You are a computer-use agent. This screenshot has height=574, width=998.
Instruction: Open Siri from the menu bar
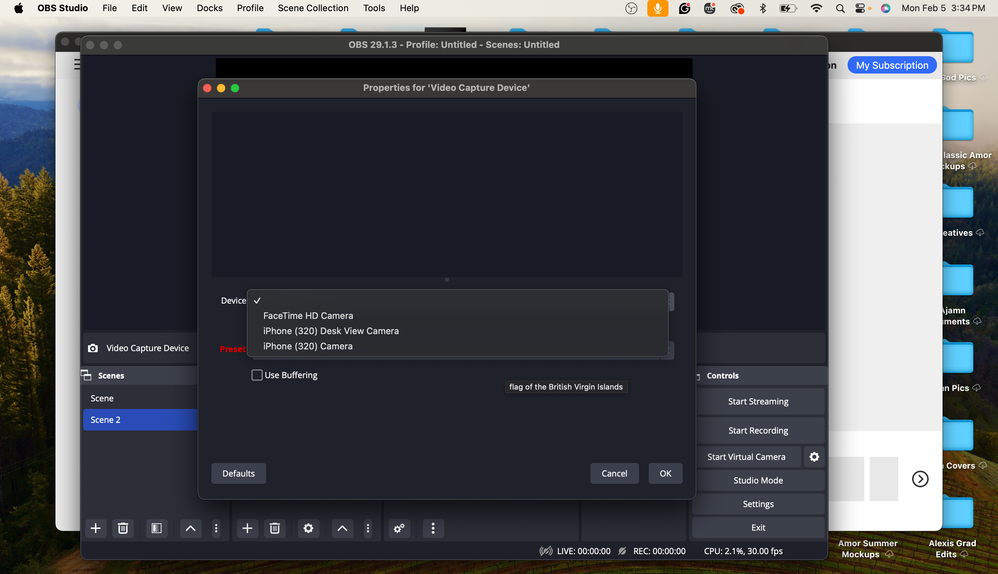(x=885, y=8)
